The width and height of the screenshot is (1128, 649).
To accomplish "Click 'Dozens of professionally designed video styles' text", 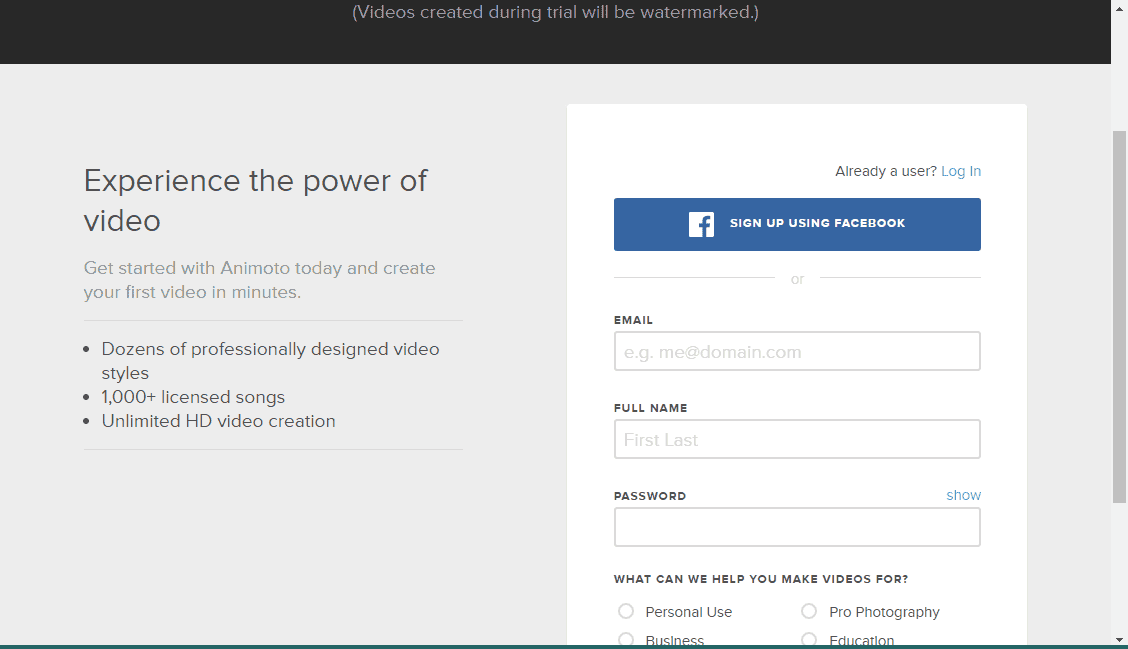I will pos(270,360).
